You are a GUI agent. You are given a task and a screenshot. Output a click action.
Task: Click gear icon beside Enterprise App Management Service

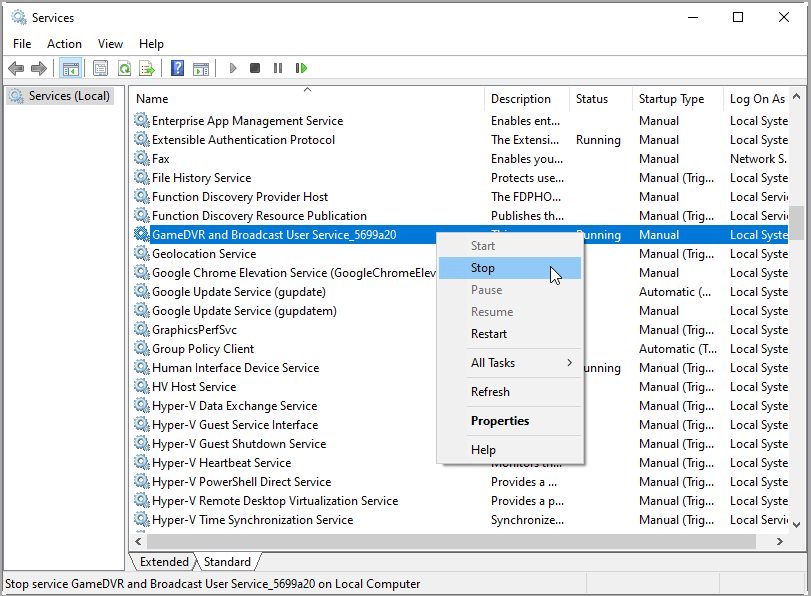(x=142, y=121)
